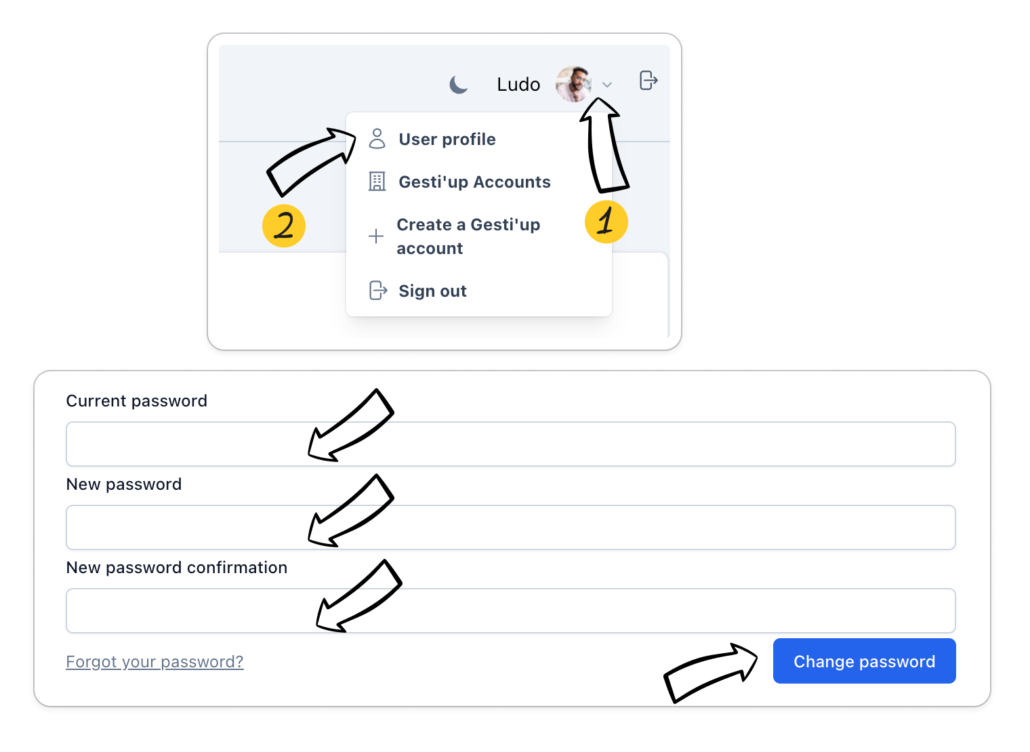The width and height of the screenshot is (1030, 752).
Task: Click the sign-out icon in the top bar
Action: pos(648,81)
